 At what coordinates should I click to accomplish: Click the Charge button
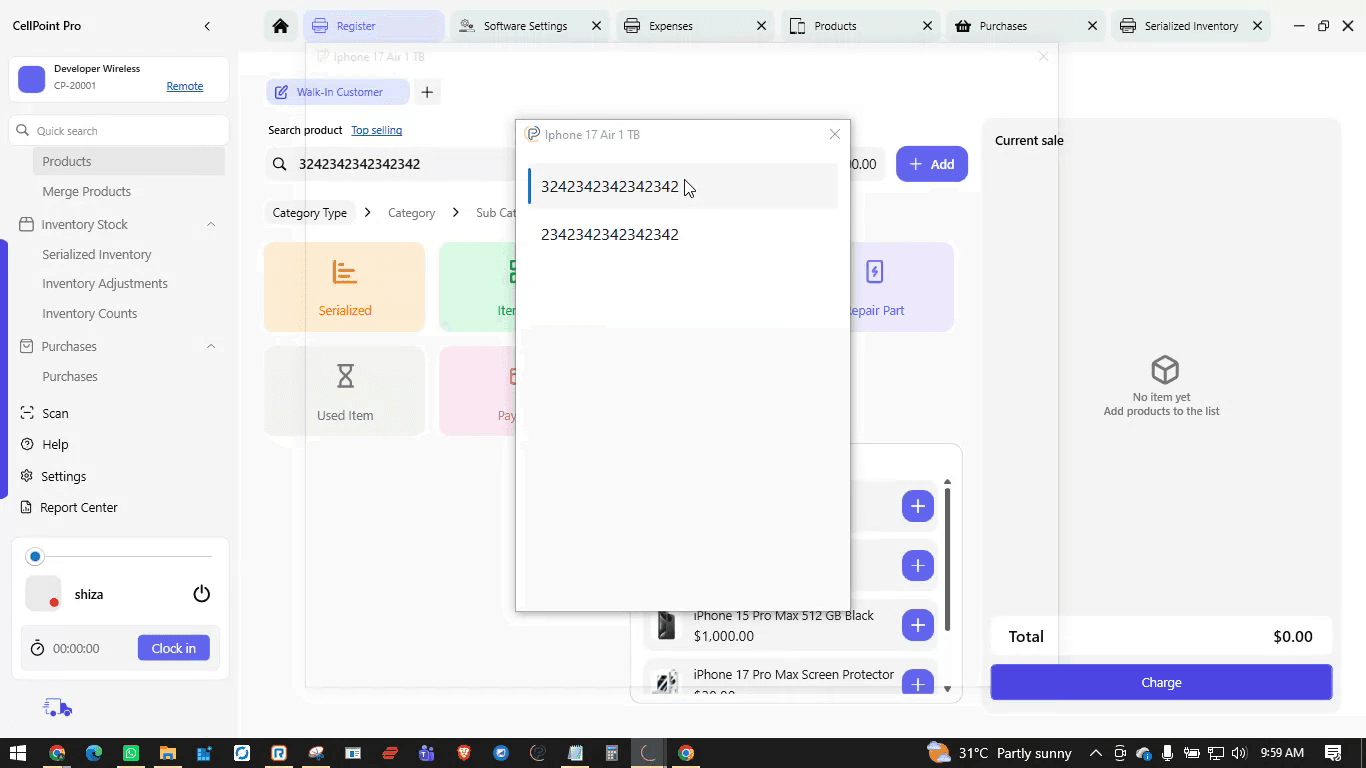[1161, 682]
